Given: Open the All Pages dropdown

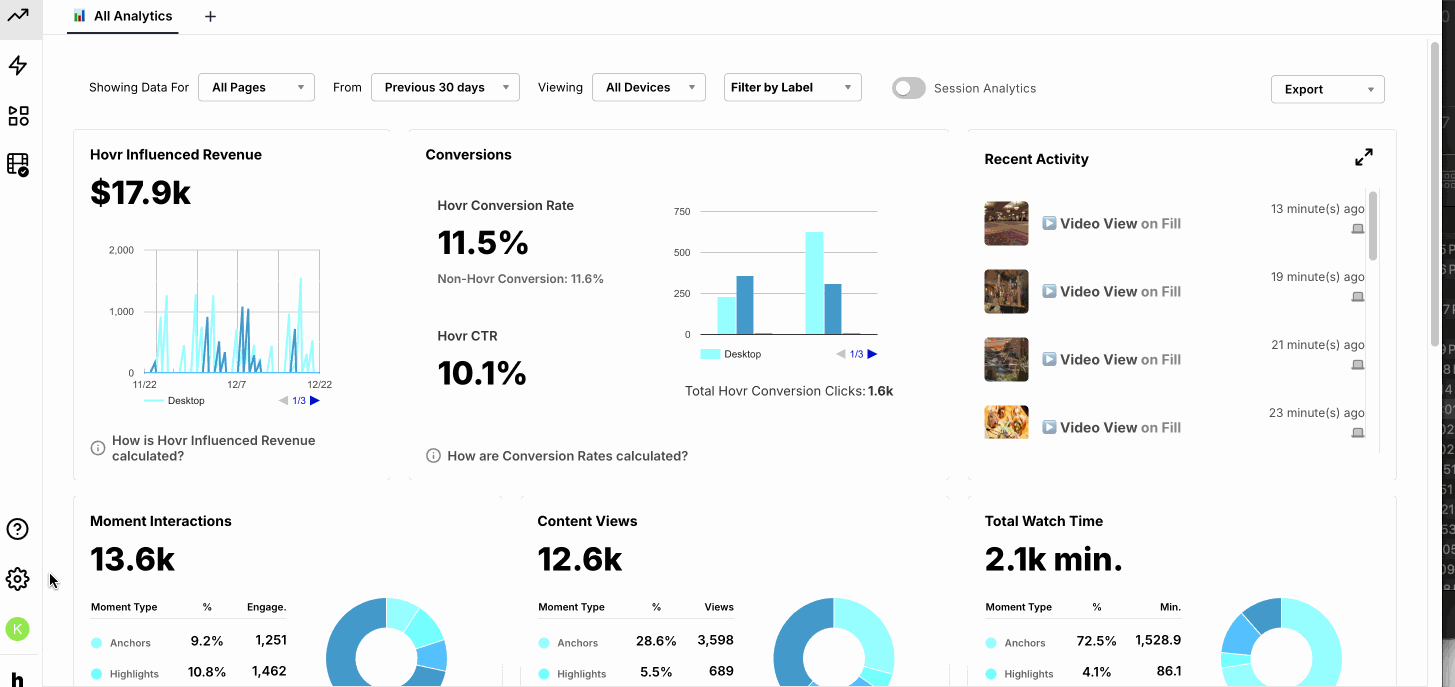Looking at the screenshot, I should pyautogui.click(x=256, y=88).
